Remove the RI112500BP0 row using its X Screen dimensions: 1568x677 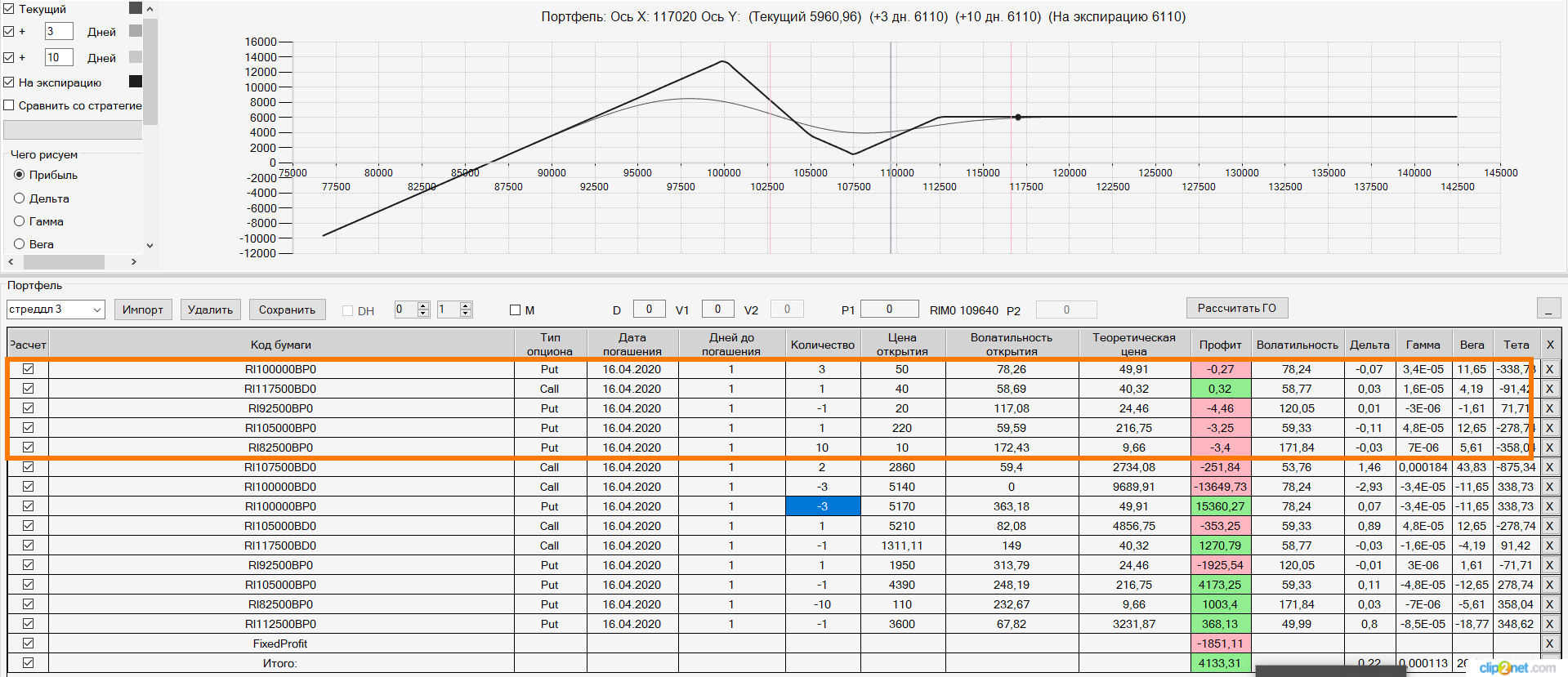(x=1549, y=624)
